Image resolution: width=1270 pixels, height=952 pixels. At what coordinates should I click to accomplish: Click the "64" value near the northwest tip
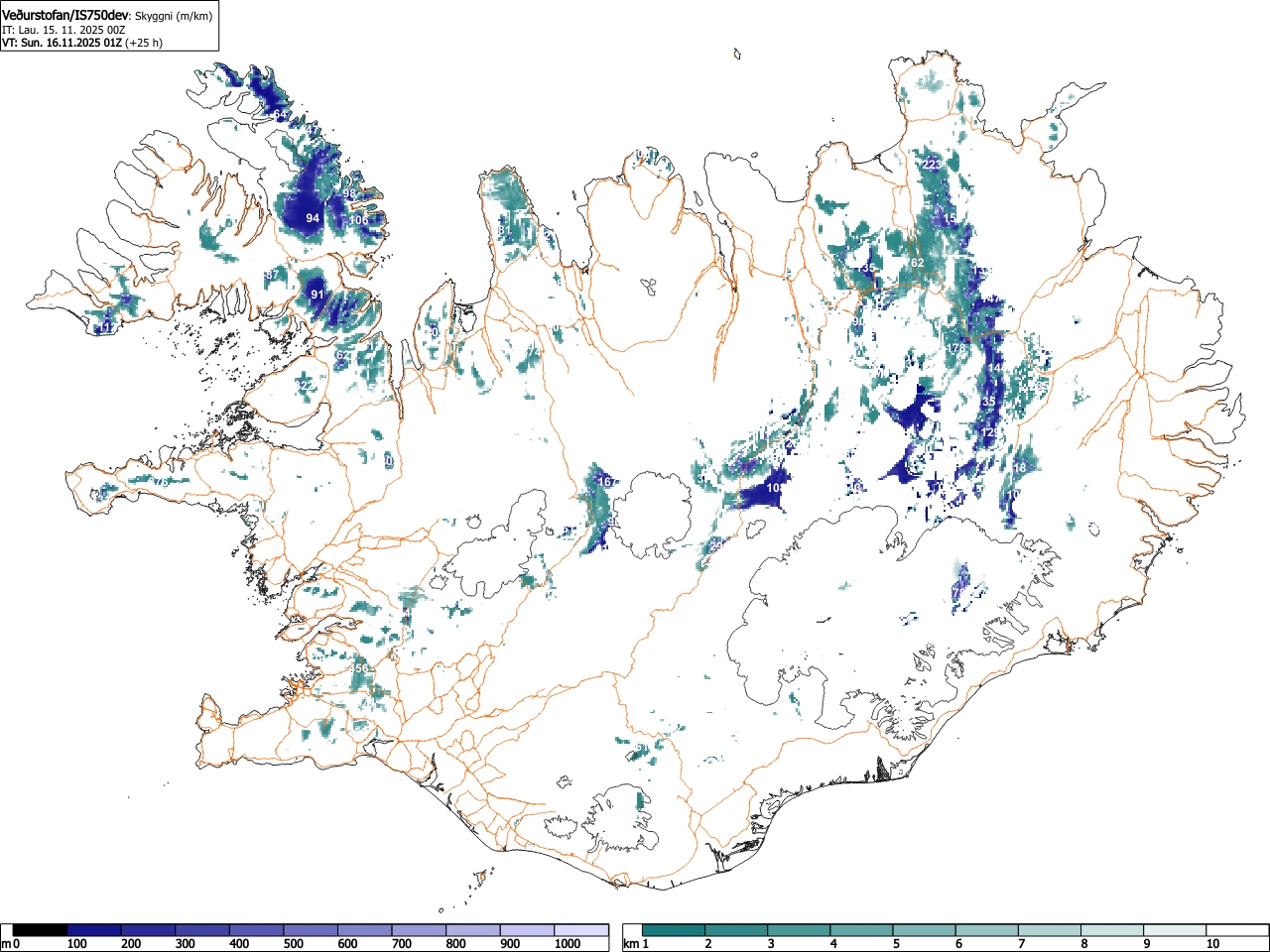(281, 115)
